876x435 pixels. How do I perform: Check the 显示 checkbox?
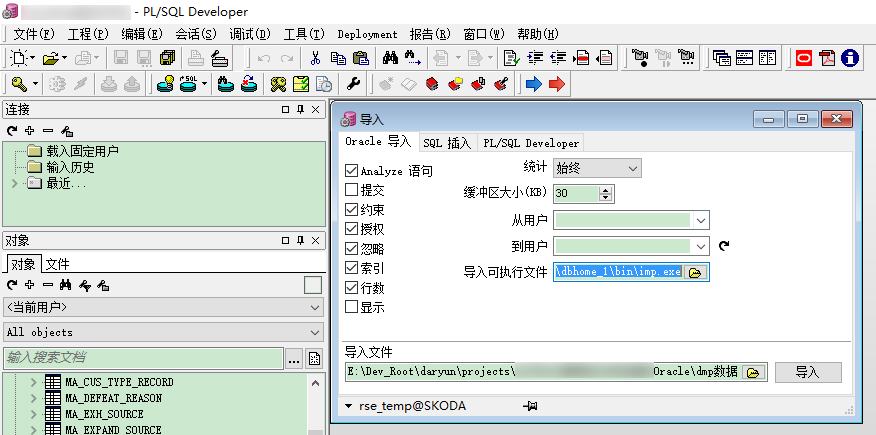click(x=351, y=307)
